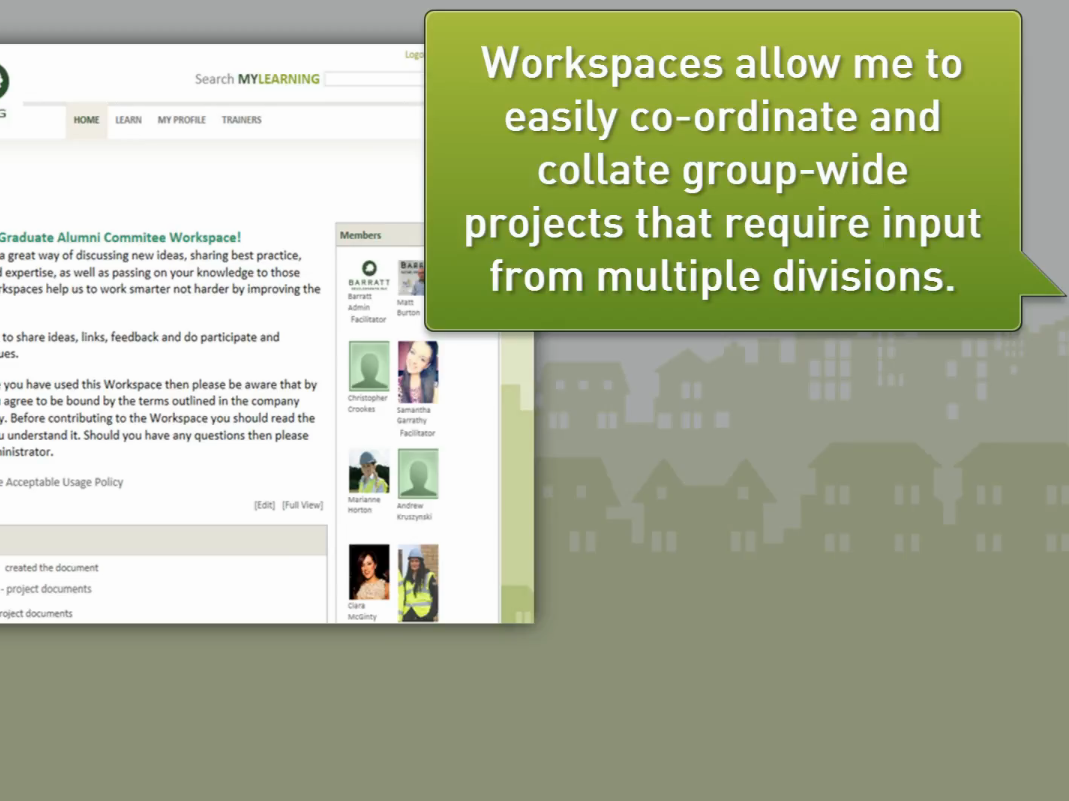Screen dimensions: 1069x801
Task: Click the Search MYLEARNING input box
Action: click(375, 79)
